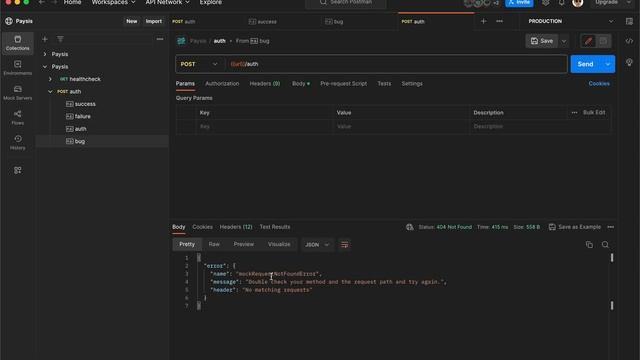Open the Workspaces menu
640x360 pixels.
point(113,2)
